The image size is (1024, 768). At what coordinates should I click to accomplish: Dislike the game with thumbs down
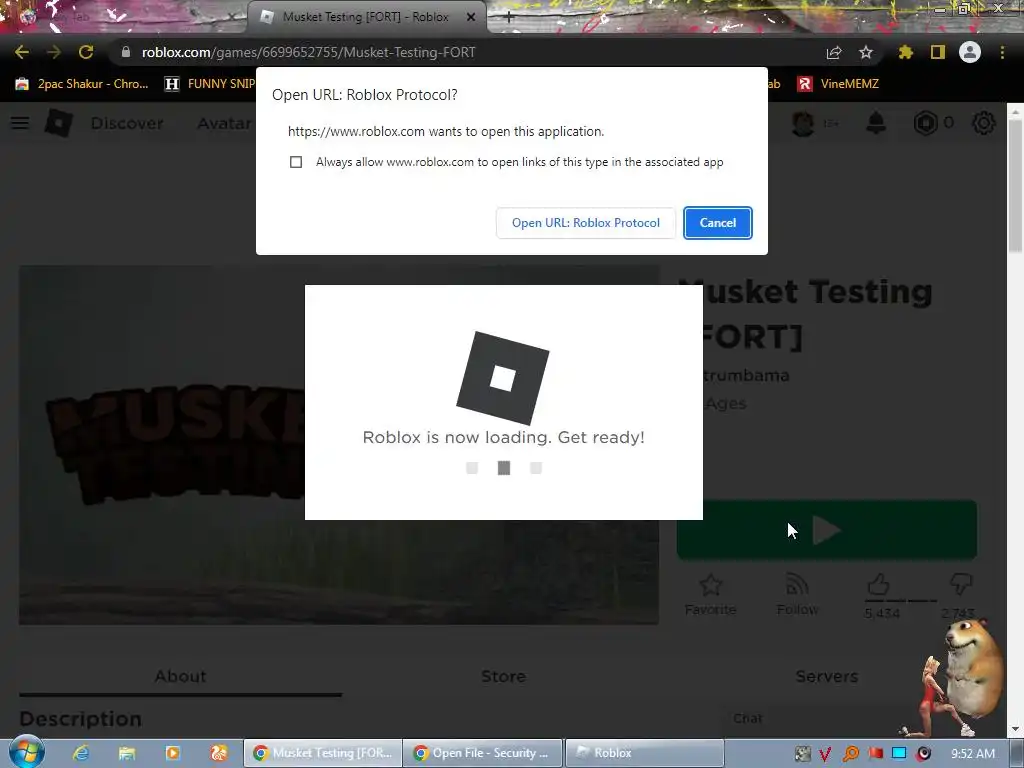(x=960, y=583)
